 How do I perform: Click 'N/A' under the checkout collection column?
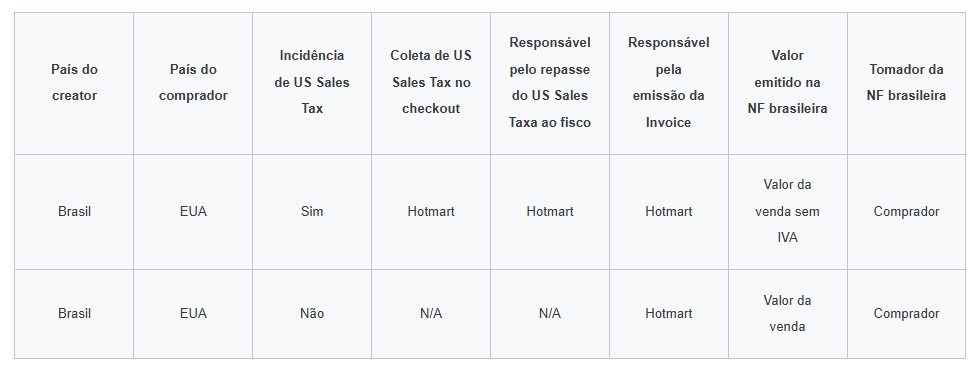431,314
